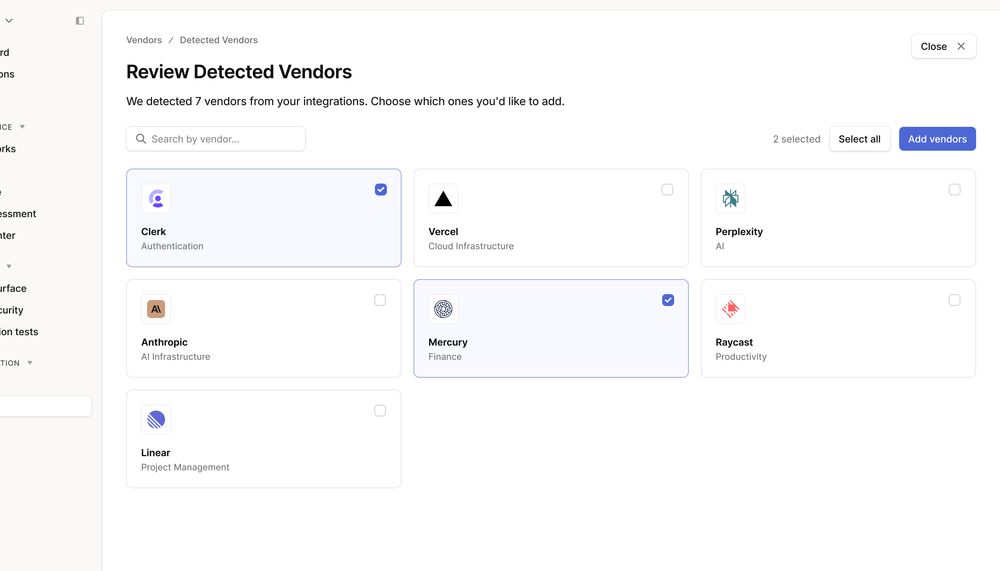Open the sidebar item ending in 'ion tests'
This screenshot has width=1000, height=571.
[x=19, y=332]
